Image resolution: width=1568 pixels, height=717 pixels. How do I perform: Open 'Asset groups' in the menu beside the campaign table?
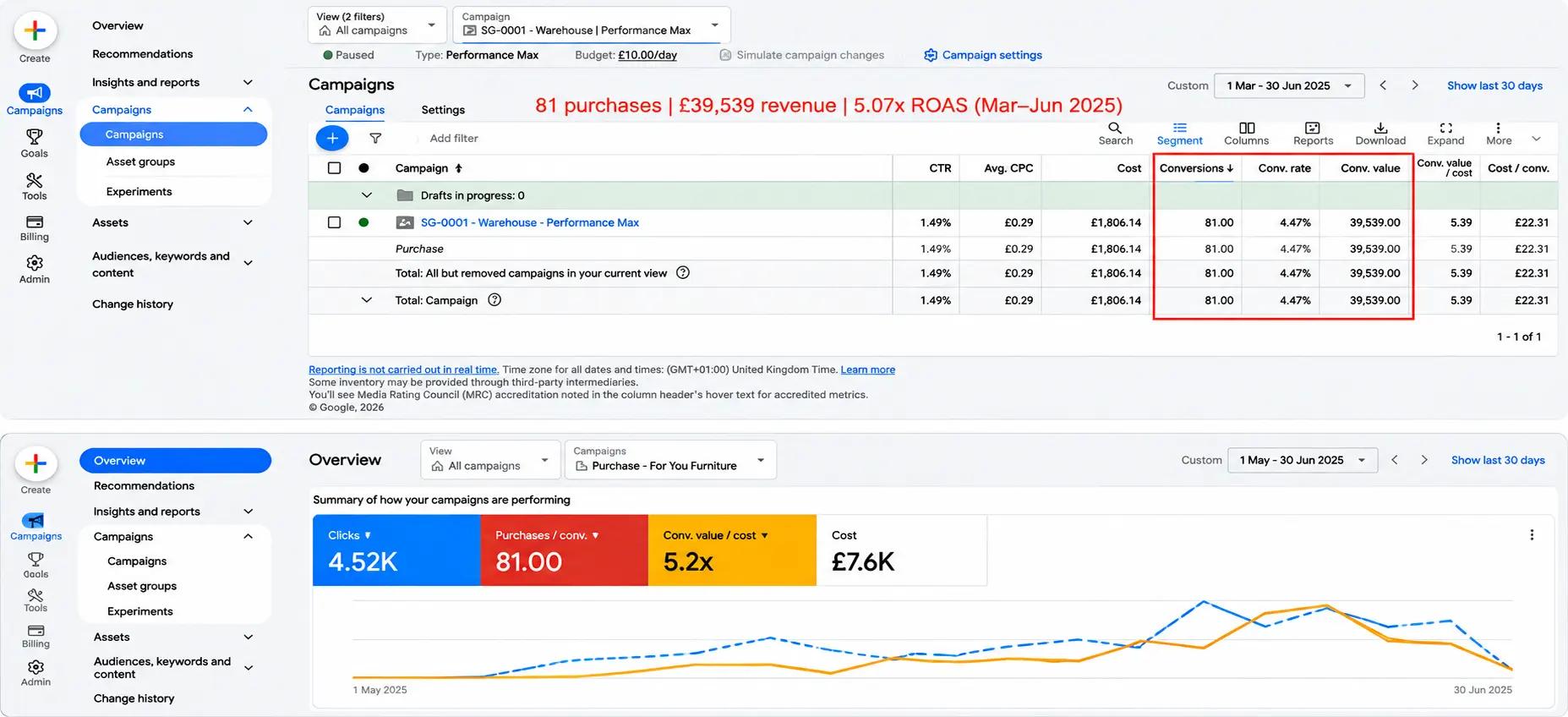140,161
